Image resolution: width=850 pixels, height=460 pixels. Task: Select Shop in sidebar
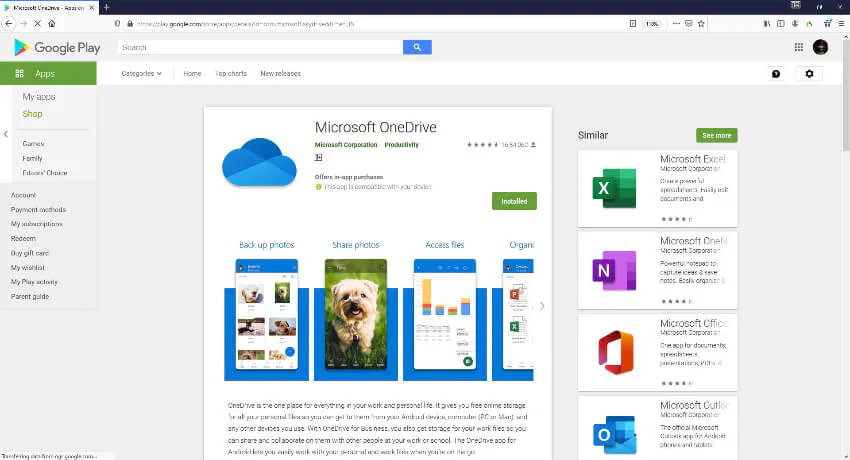pos(32,114)
